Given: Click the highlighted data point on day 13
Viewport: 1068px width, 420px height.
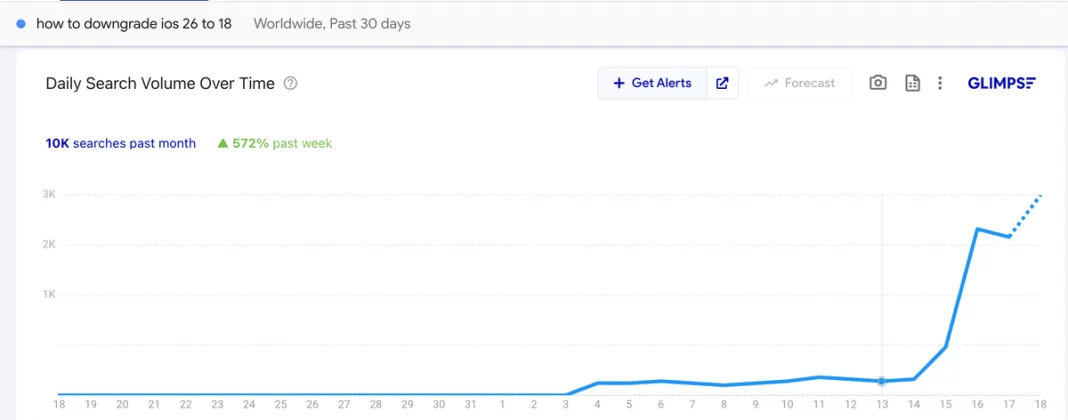Looking at the screenshot, I should pyautogui.click(x=881, y=381).
